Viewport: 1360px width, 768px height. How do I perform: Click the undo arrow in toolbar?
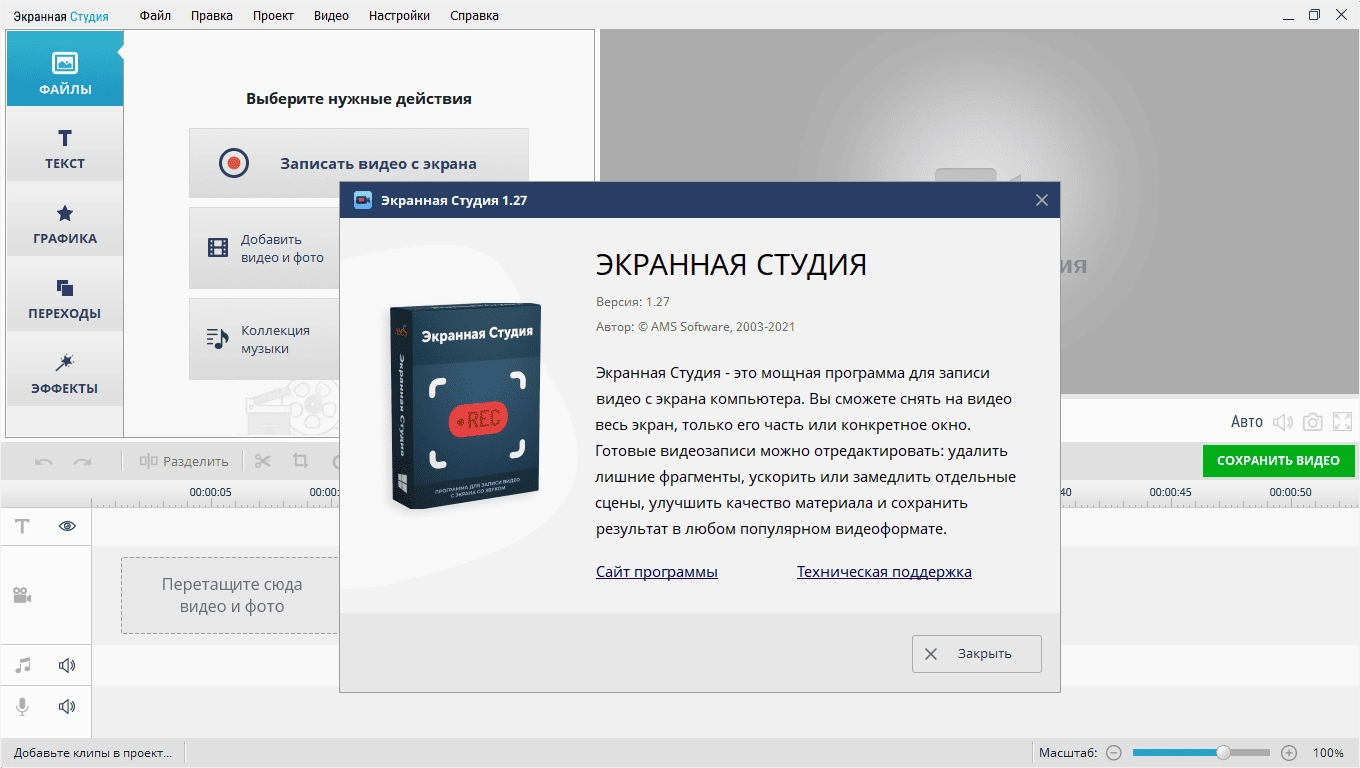pos(44,461)
